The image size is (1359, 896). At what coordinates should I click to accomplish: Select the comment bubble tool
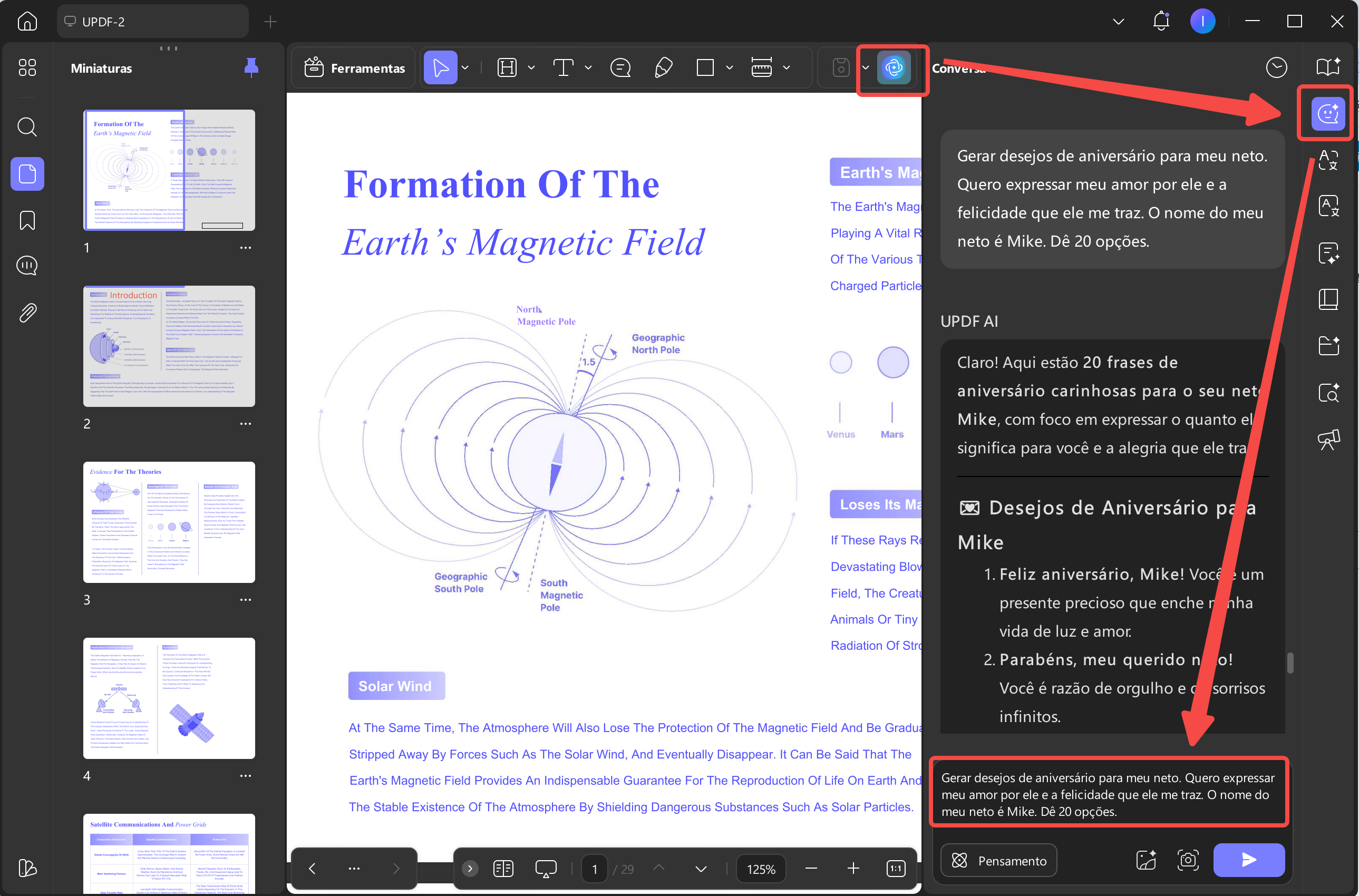point(620,68)
